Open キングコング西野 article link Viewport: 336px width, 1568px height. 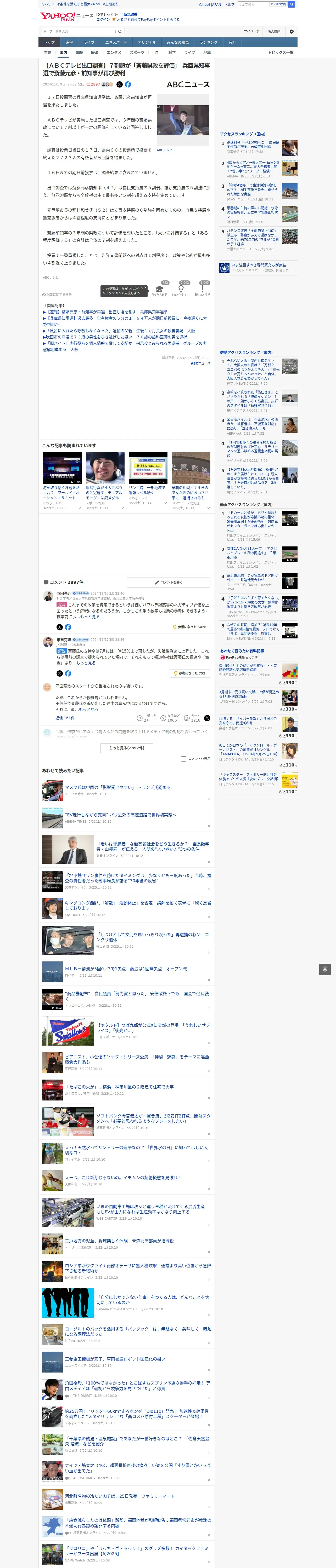coord(138,905)
